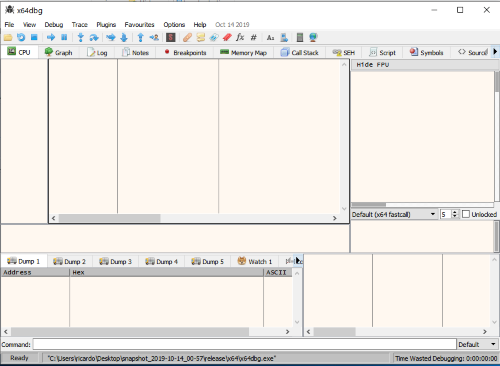Open the Default command type dropdown
Image resolution: width=500 pixels, height=366 pixels.
[477, 344]
